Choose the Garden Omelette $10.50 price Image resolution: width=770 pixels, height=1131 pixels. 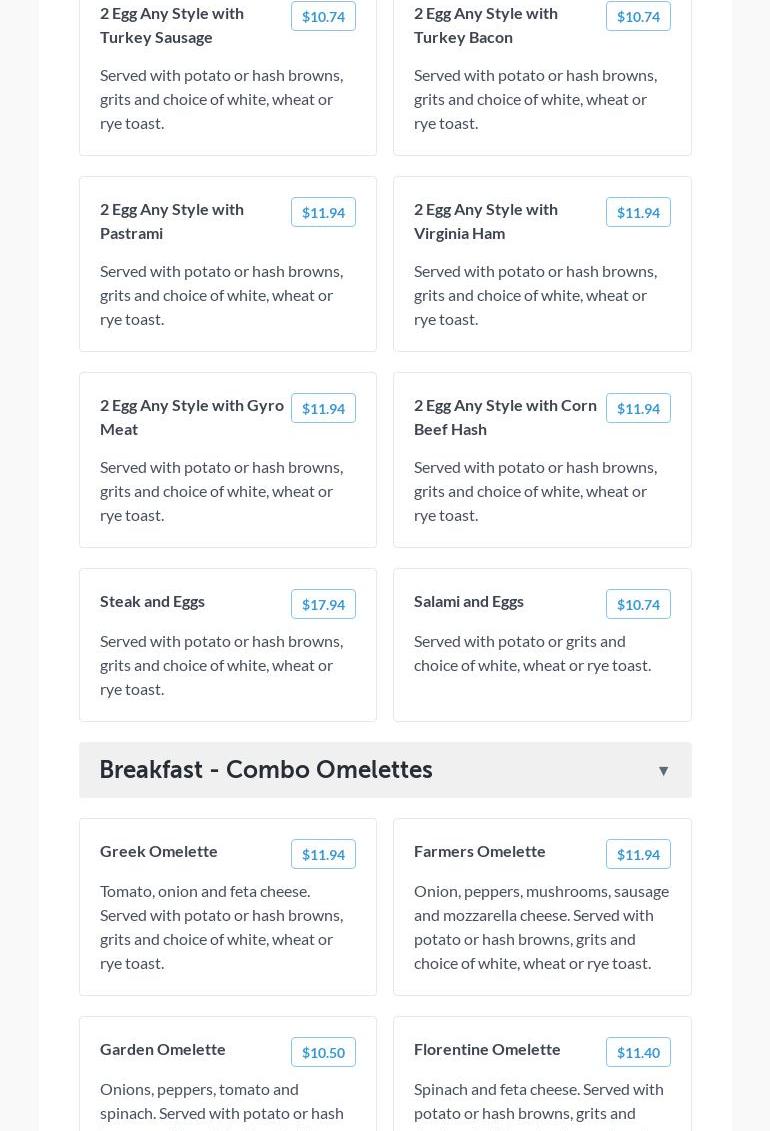(323, 1052)
